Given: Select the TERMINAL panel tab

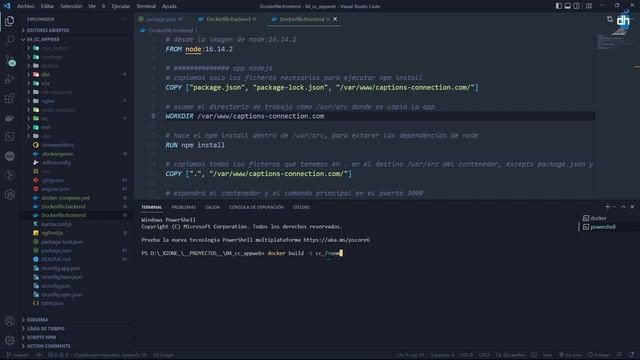Looking at the screenshot, I should 151,207.
